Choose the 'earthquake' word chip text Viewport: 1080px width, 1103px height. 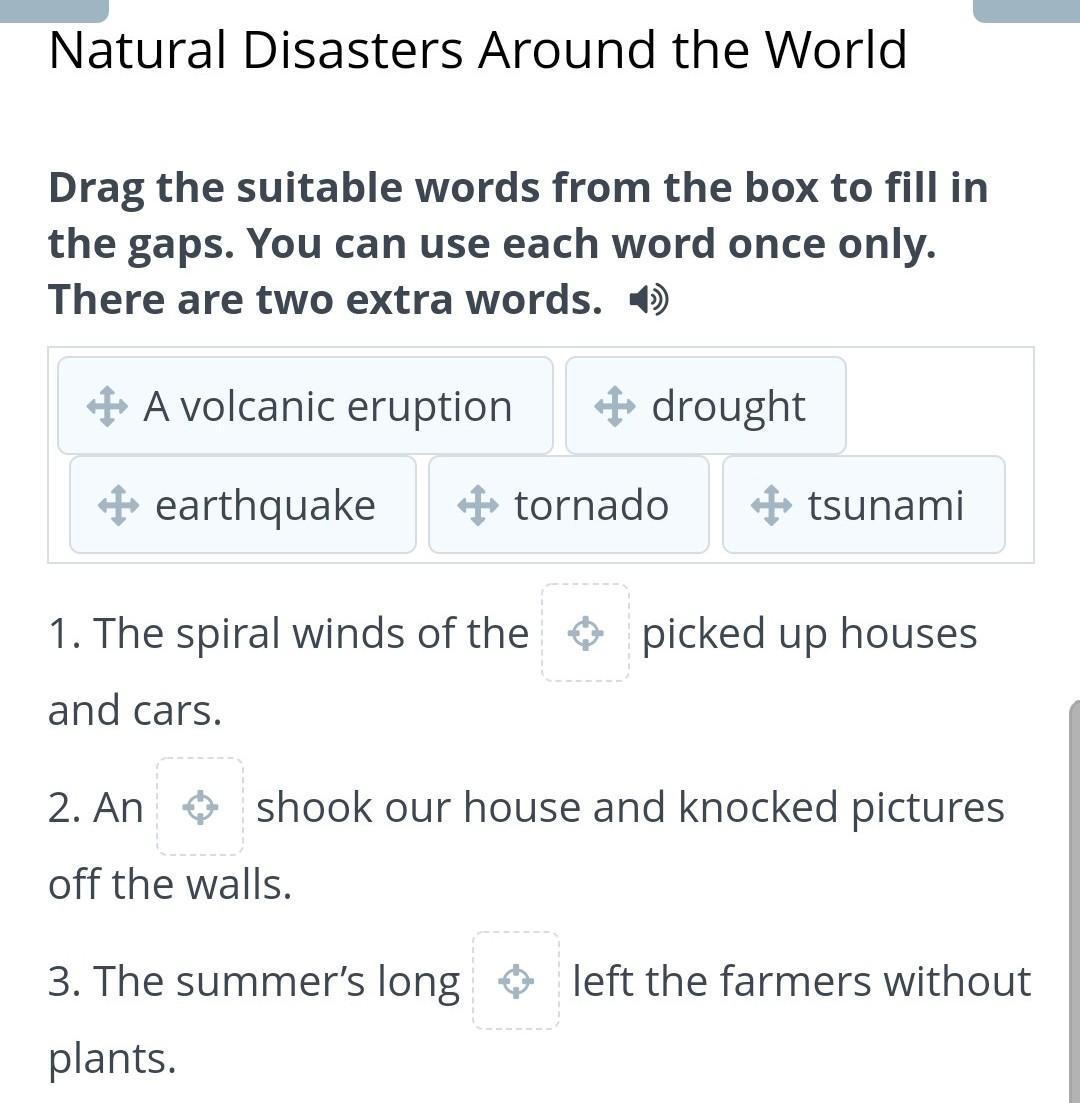(265, 506)
